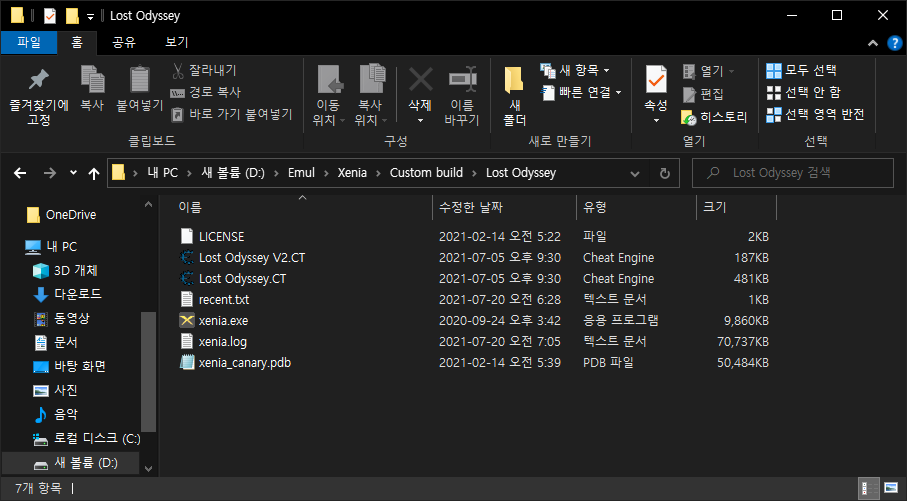The width and height of the screenshot is (907, 501).
Task: Switch to the Home (홈) tab
Action: coord(77,42)
